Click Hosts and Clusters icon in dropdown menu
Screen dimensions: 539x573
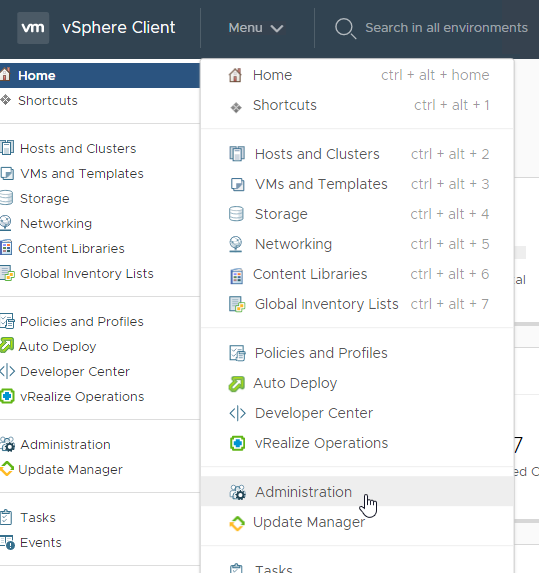pyautogui.click(x=237, y=154)
